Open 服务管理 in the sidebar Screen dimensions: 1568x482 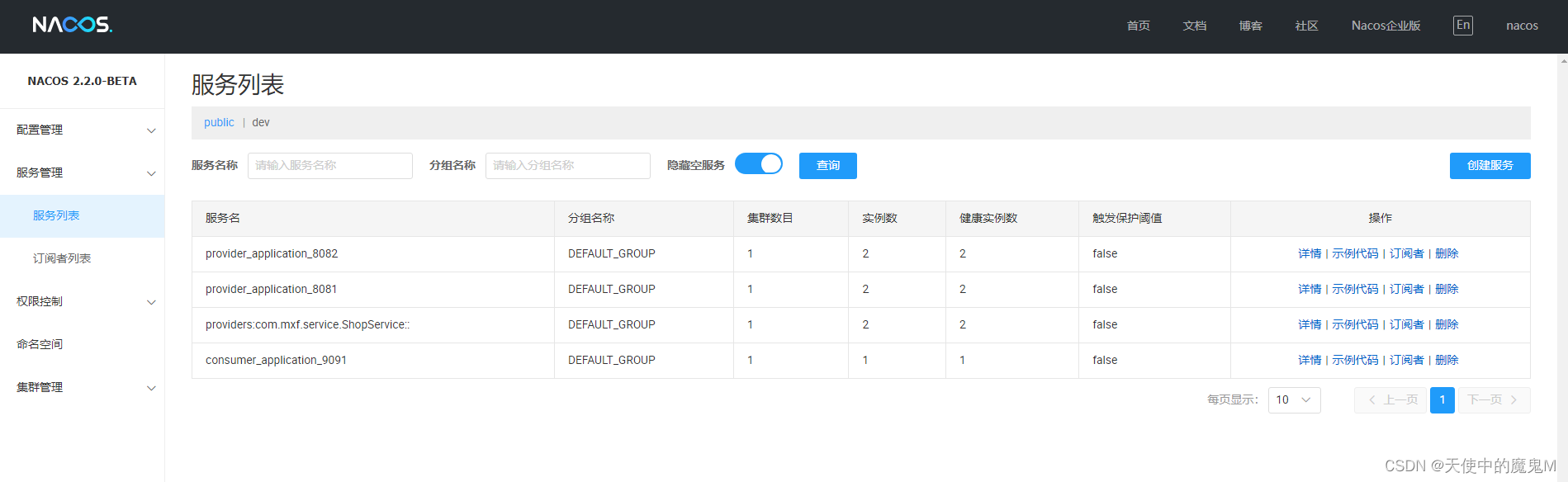point(40,172)
